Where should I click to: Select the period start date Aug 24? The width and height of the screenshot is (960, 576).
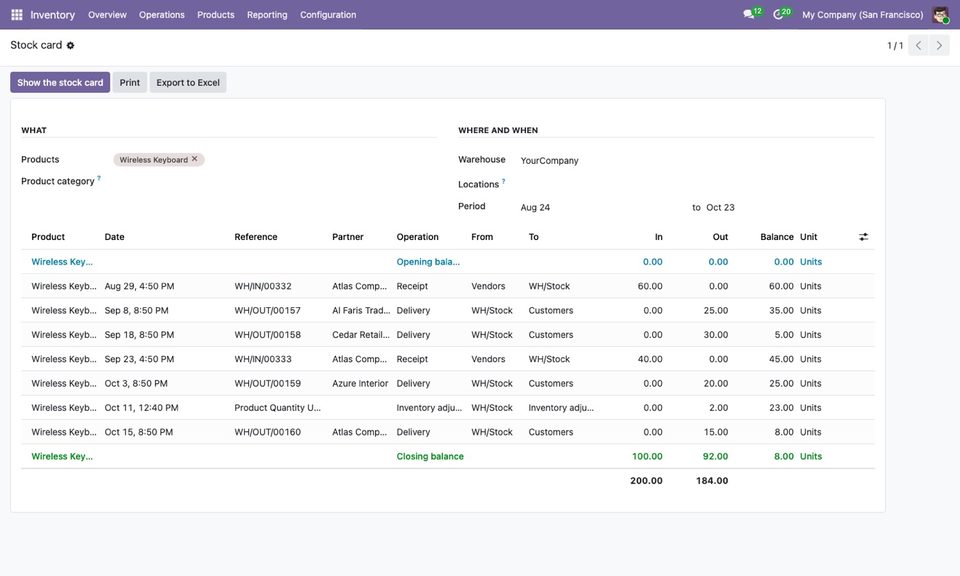535,208
